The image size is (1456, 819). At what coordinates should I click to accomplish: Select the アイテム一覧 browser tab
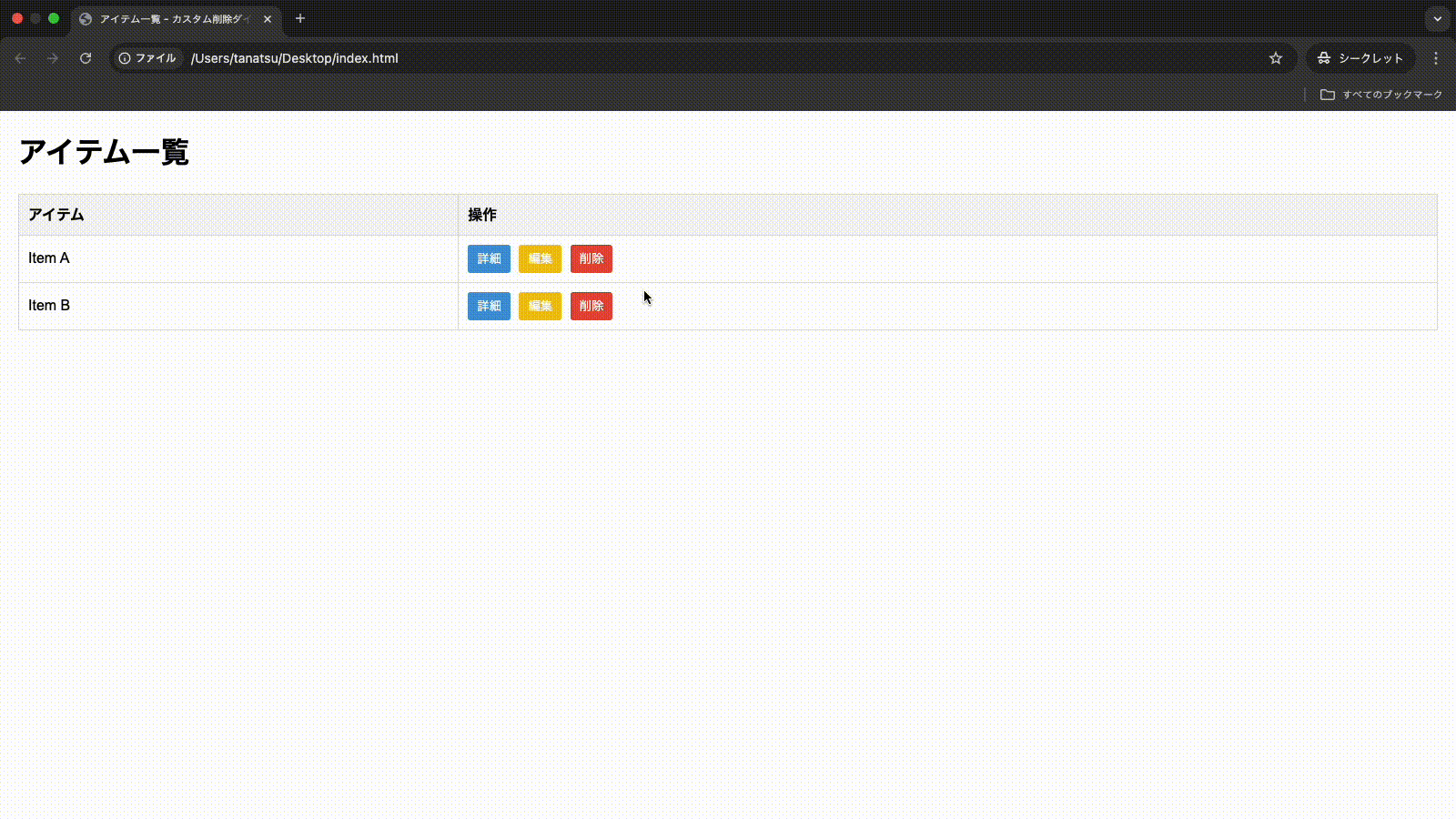[x=176, y=19]
